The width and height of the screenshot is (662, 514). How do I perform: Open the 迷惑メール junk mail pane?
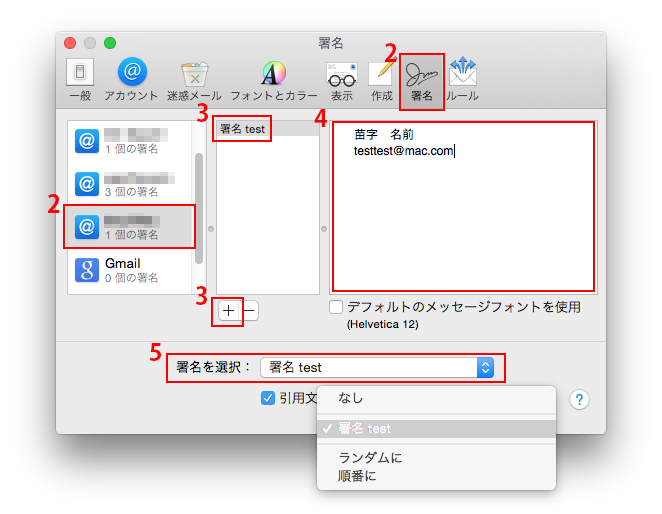pyautogui.click(x=194, y=81)
